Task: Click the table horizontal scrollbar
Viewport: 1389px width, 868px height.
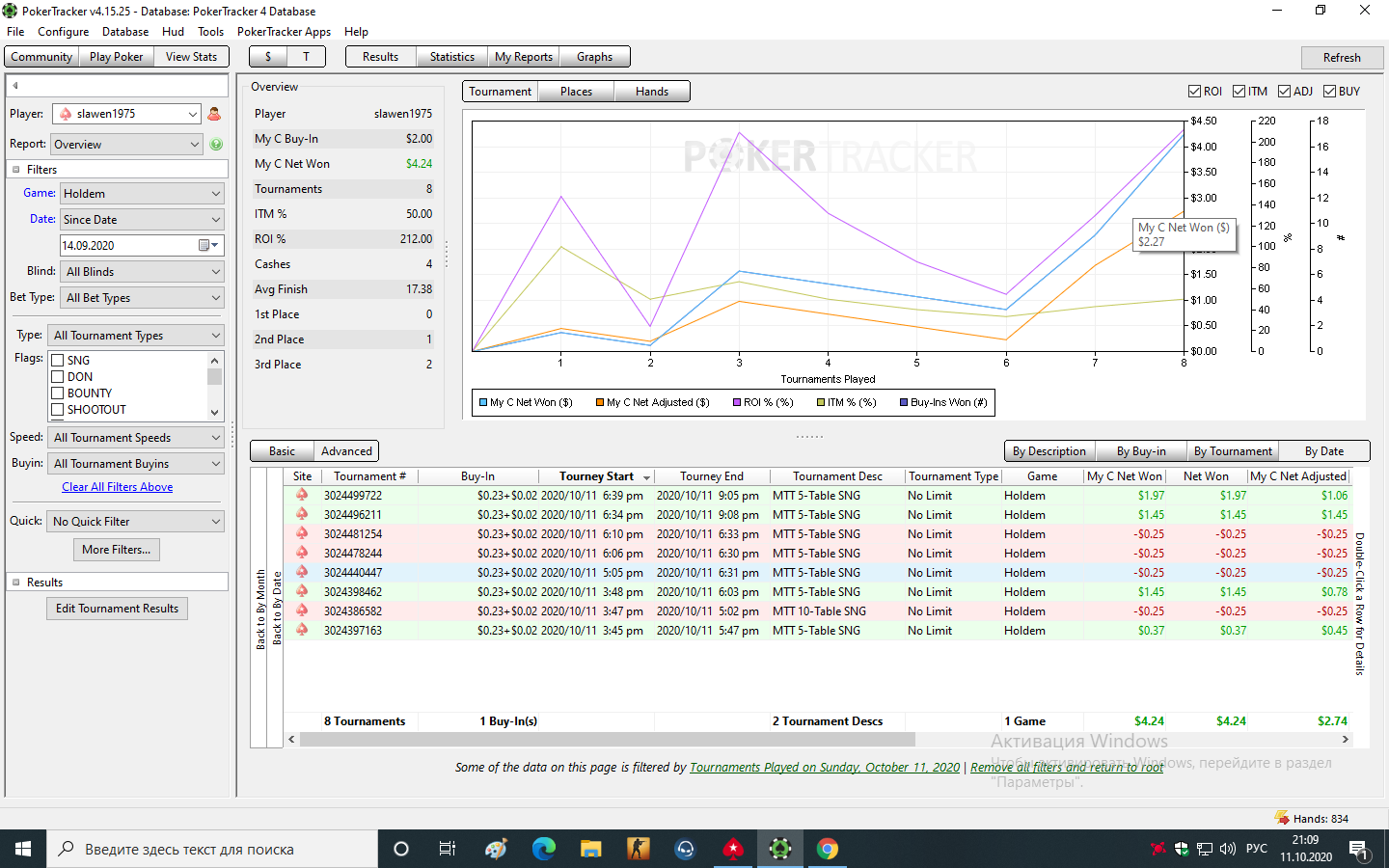Action: click(608, 740)
